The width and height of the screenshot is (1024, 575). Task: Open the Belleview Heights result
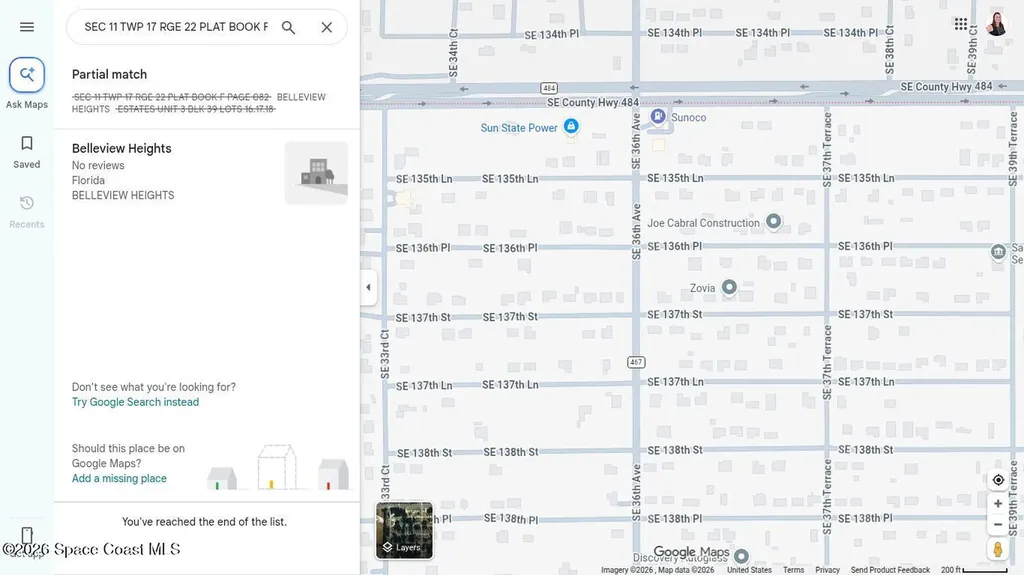[206, 172]
